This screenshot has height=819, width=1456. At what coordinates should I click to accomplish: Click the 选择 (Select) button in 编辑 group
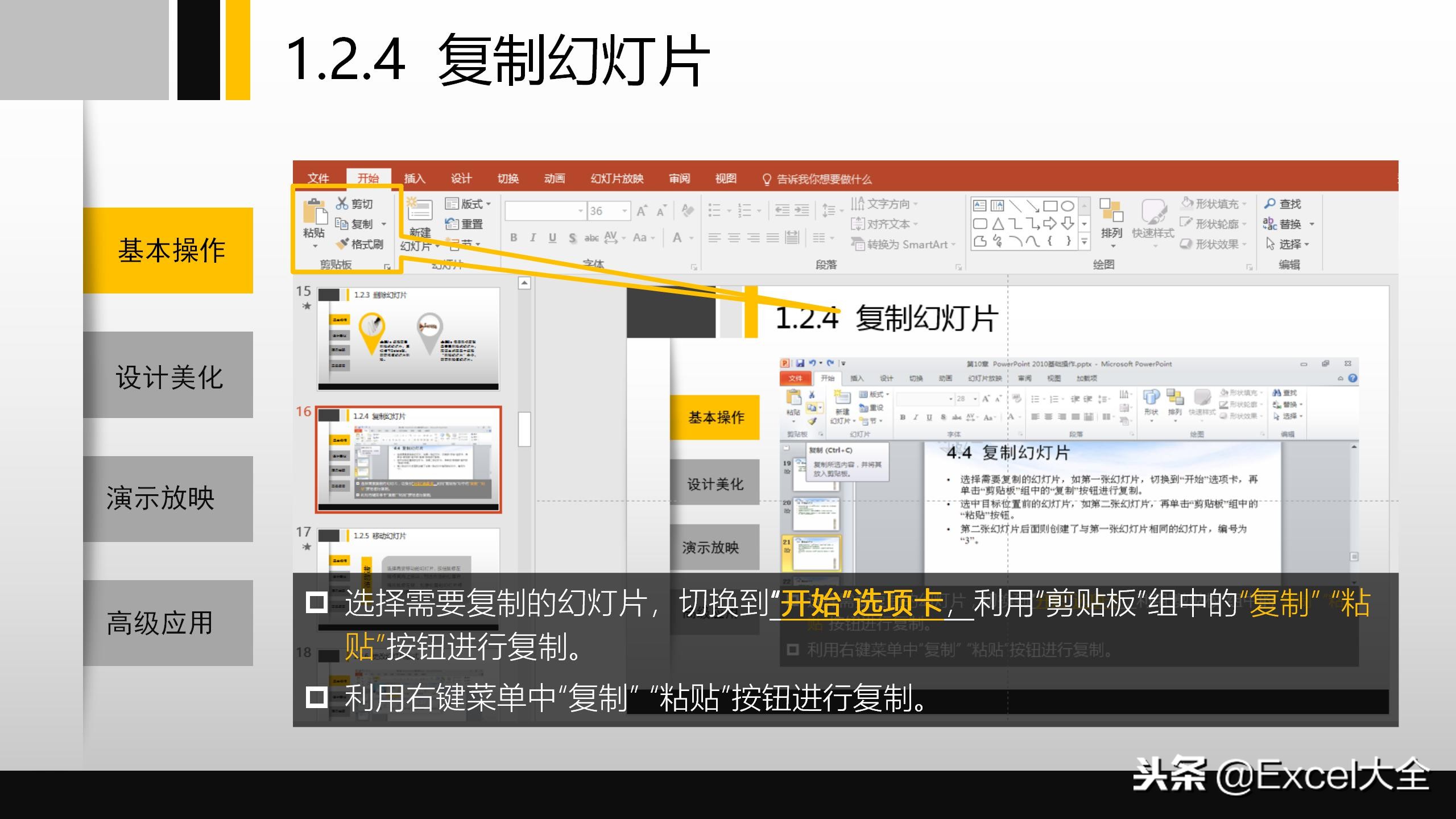1292,245
